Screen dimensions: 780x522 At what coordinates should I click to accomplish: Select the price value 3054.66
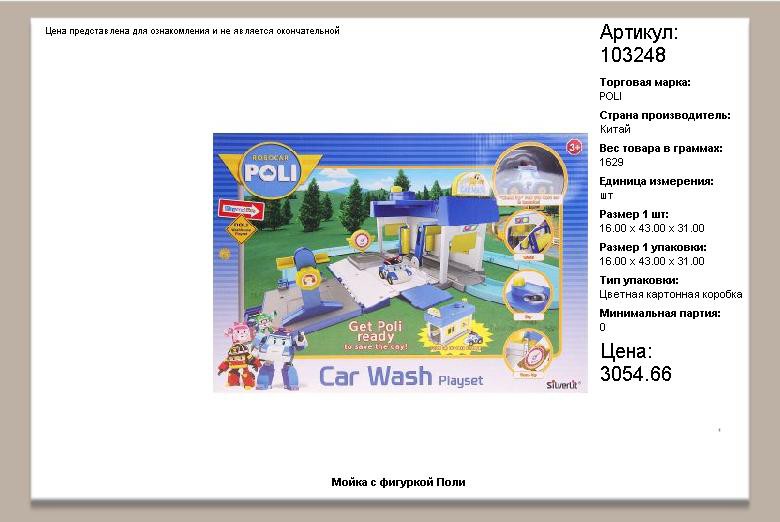[x=636, y=374]
